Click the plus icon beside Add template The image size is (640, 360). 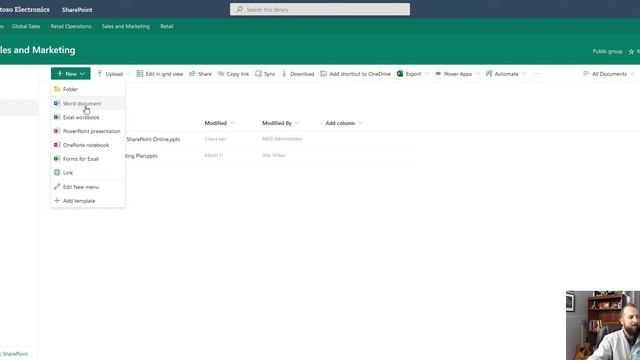click(x=57, y=200)
